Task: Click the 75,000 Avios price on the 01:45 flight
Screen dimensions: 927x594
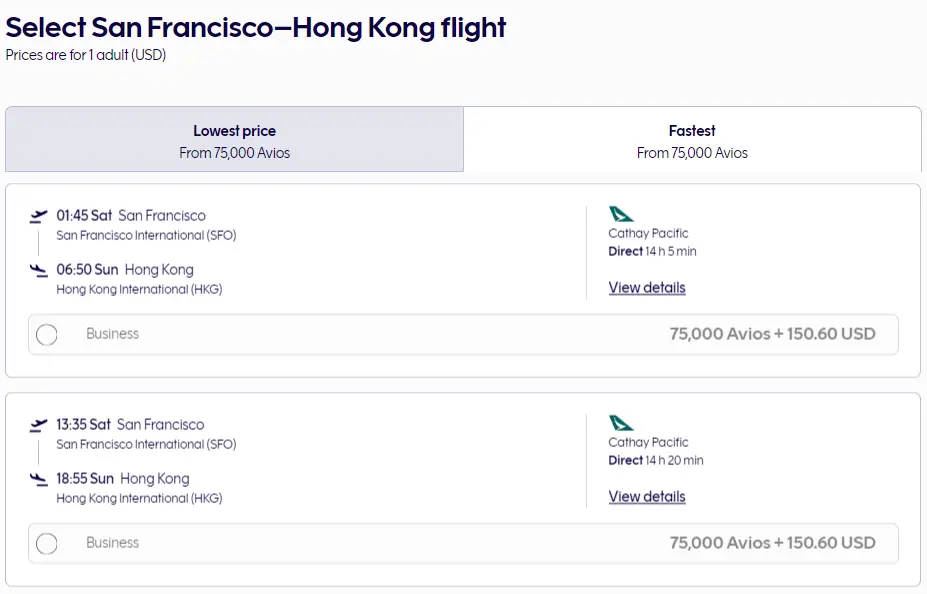Action: [x=772, y=334]
